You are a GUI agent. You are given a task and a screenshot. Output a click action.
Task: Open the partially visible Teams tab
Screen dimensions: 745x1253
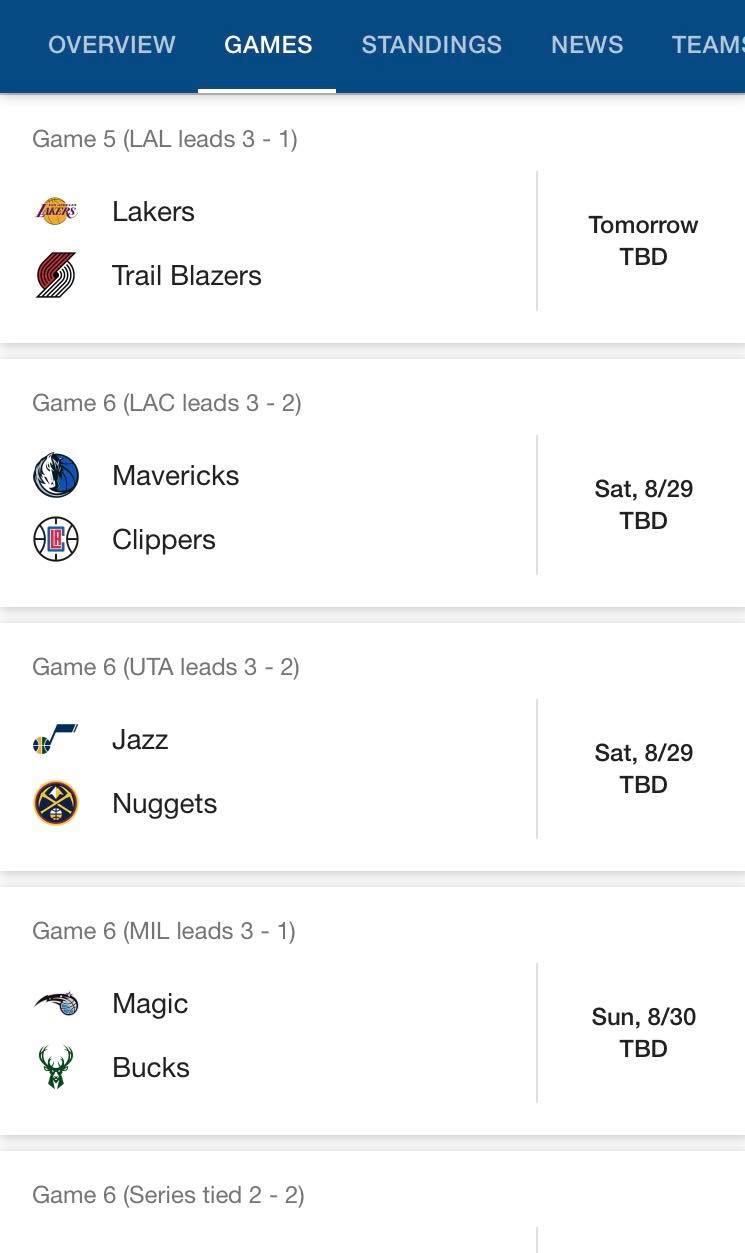coord(708,45)
